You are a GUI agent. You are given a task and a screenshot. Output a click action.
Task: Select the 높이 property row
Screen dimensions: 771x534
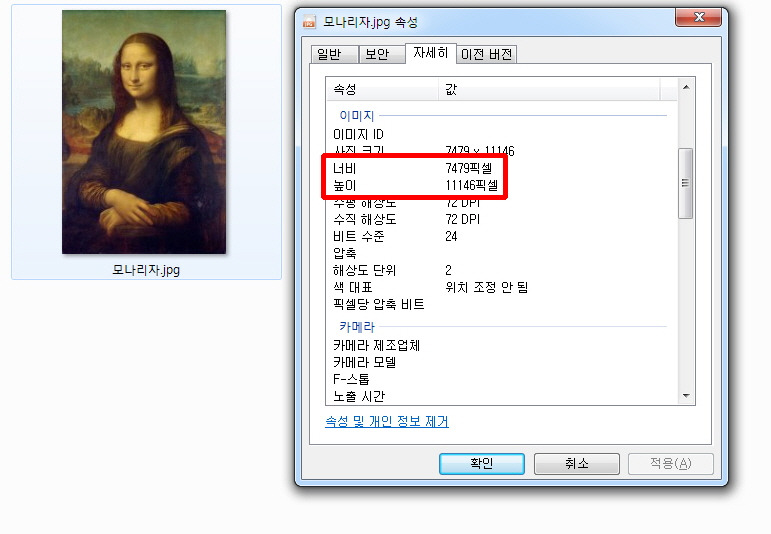coord(501,185)
